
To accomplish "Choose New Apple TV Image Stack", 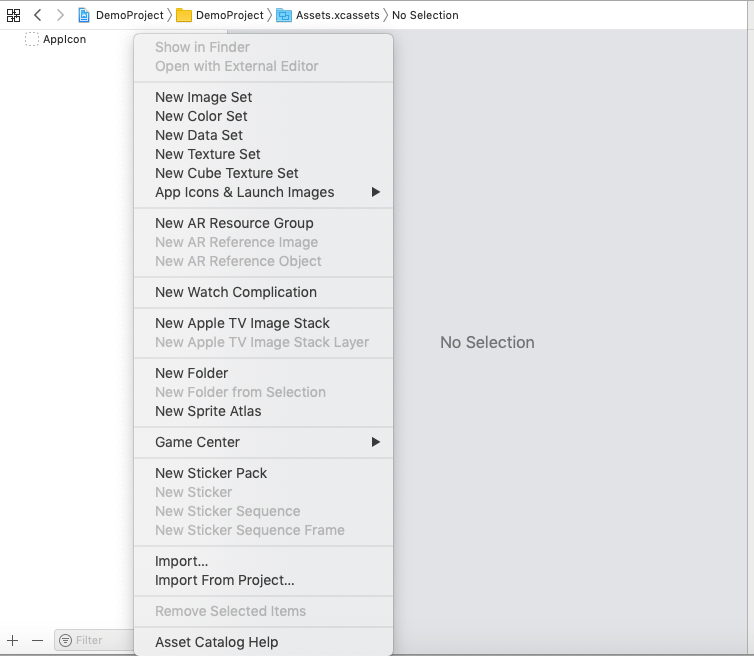I will [264, 323].
